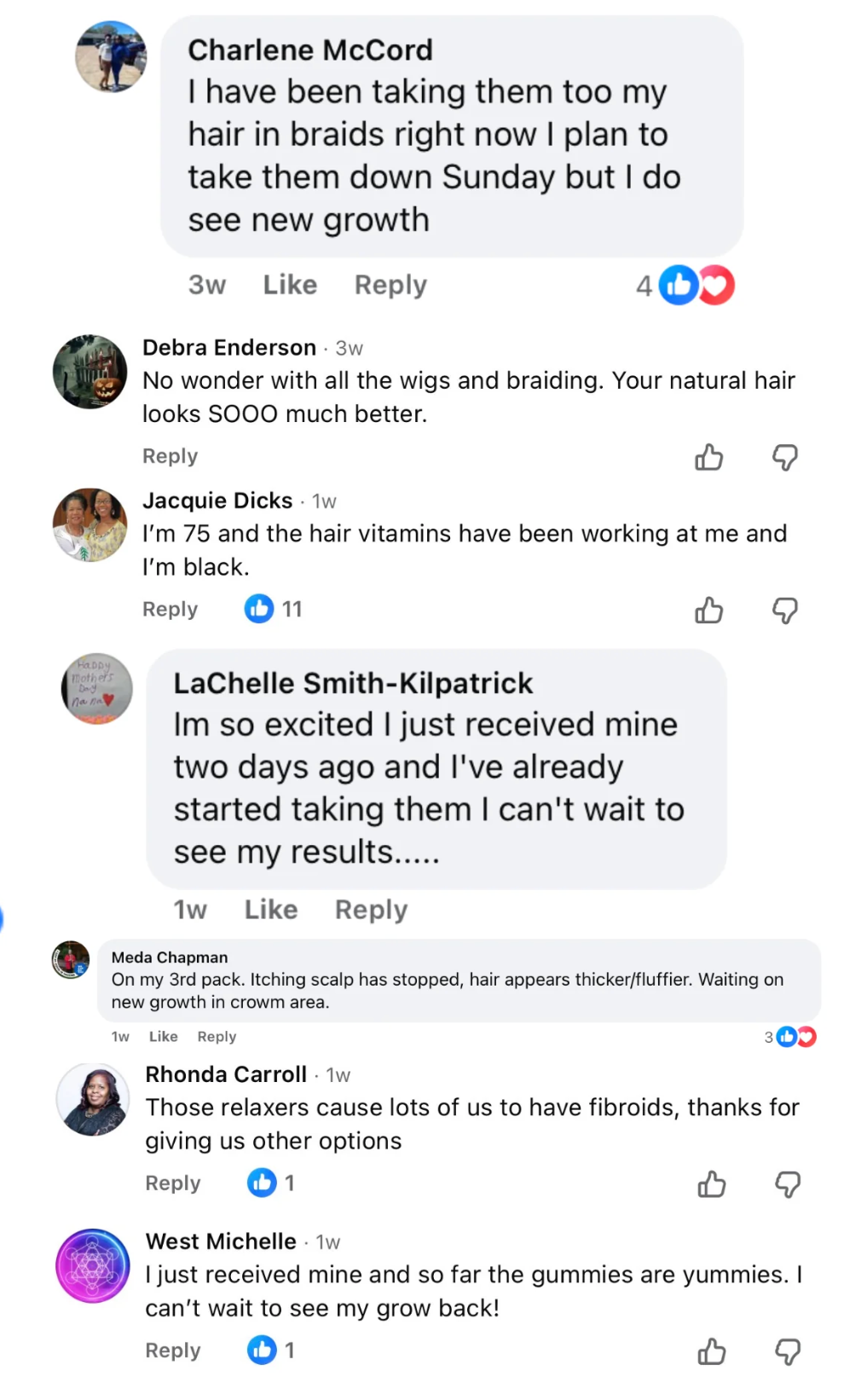Reply to Debra Enderson's comment
The height and width of the screenshot is (1400, 861).
tap(170, 456)
